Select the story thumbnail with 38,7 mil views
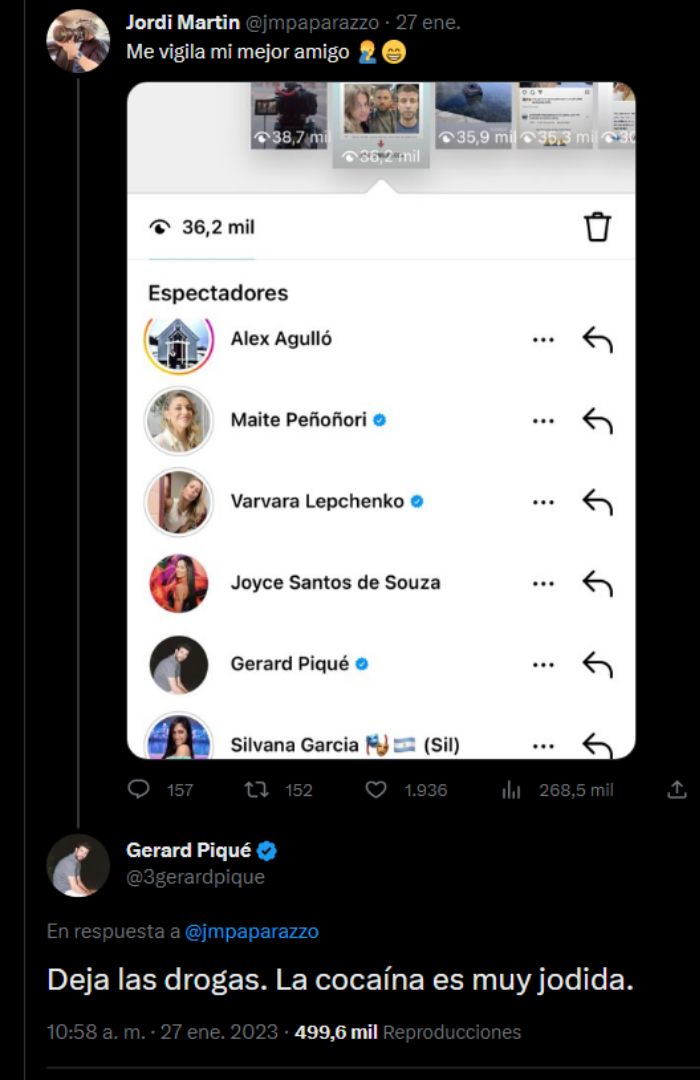 [x=288, y=116]
